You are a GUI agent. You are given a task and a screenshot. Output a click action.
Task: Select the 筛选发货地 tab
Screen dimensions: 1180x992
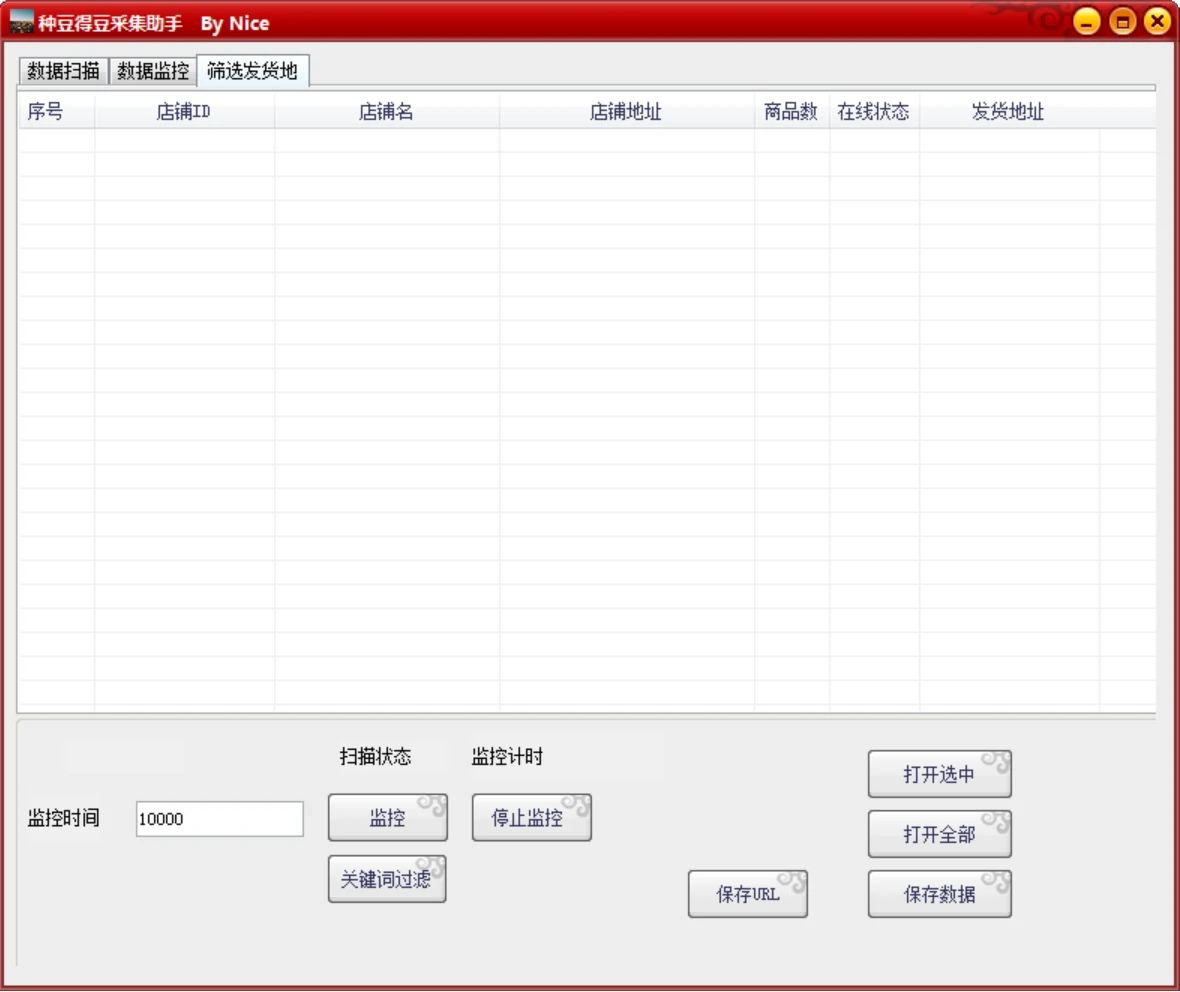pyautogui.click(x=253, y=71)
